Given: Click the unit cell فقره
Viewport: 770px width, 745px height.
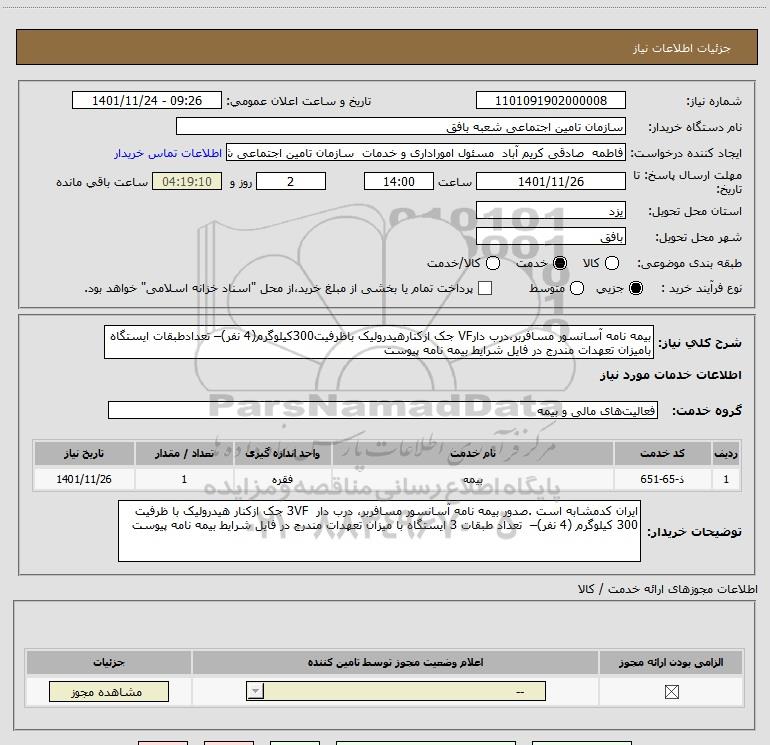Looking at the screenshot, I should pos(282,479).
